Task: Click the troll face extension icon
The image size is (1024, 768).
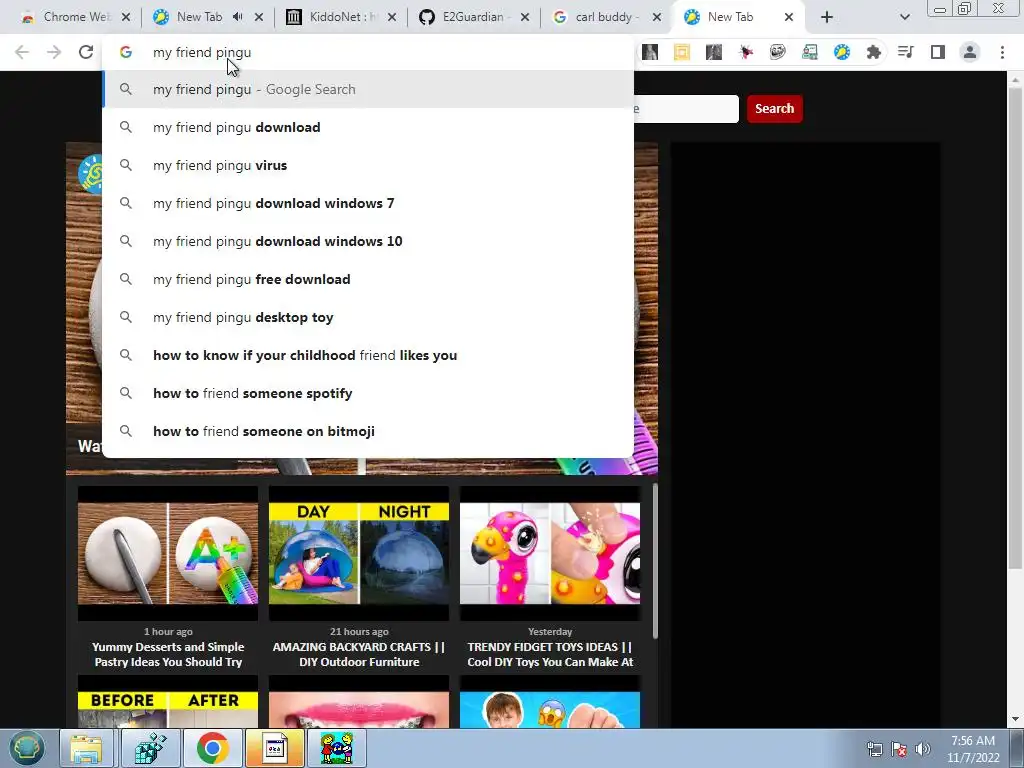Action: [777, 52]
